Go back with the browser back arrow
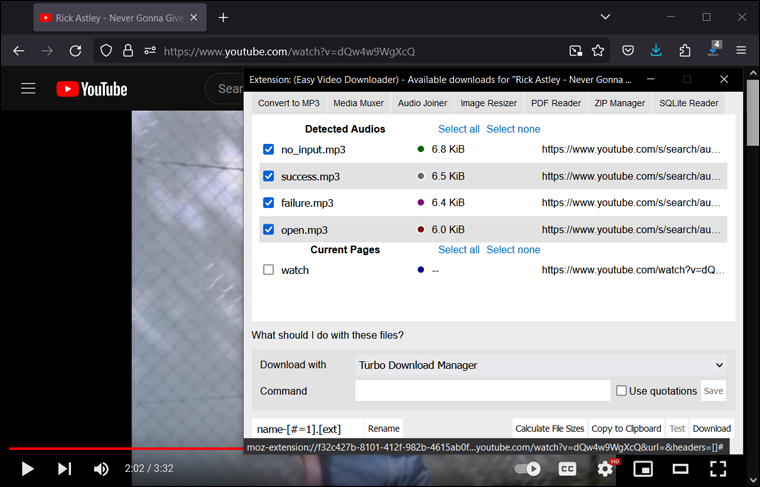This screenshot has width=760, height=487. (19, 51)
